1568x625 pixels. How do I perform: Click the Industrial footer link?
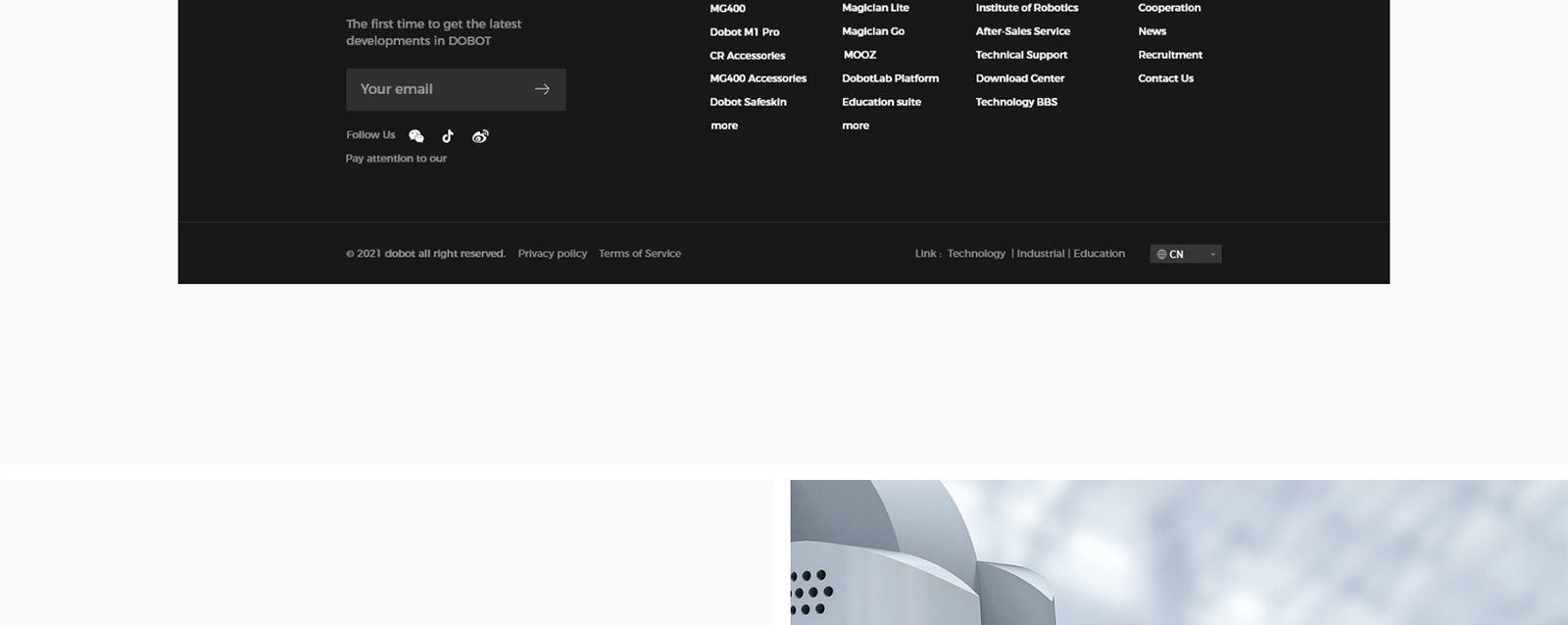(1040, 254)
